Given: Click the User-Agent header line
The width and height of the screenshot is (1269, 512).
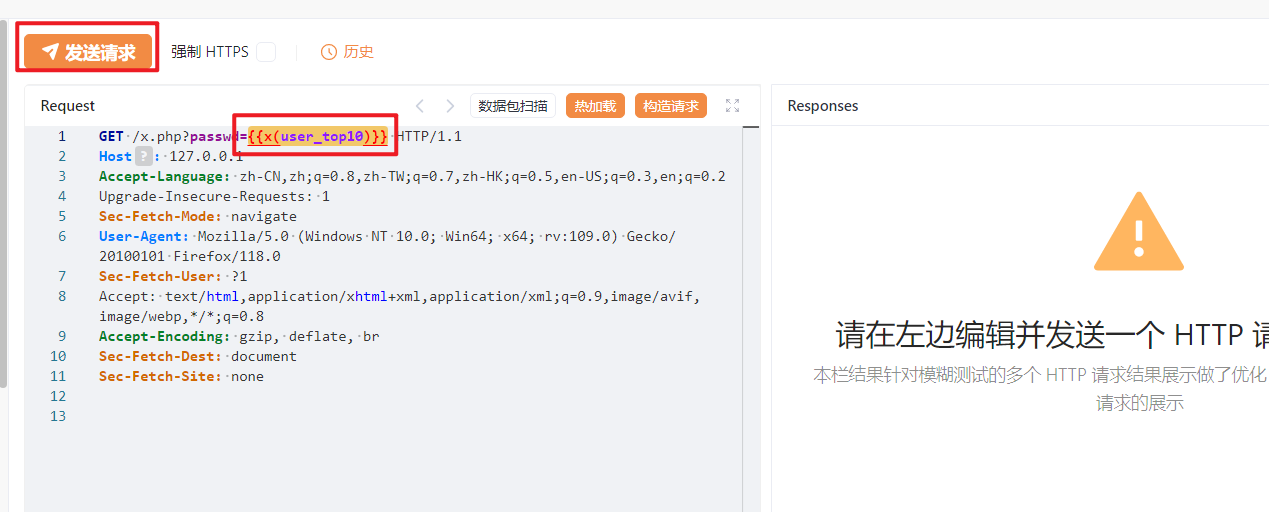Looking at the screenshot, I should tap(387, 236).
